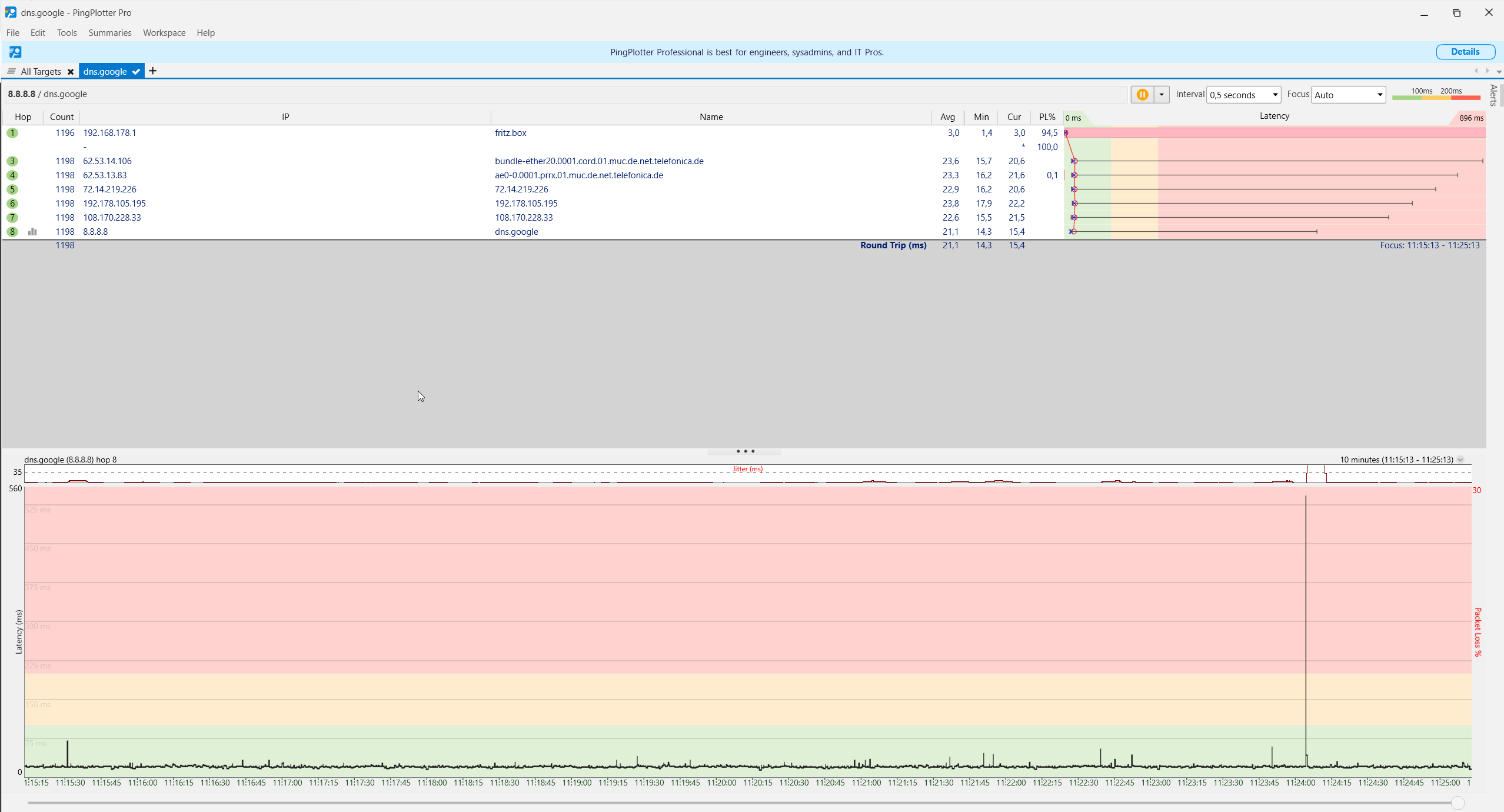Open the Workspace menu
This screenshot has width=1504, height=812.
coord(164,33)
